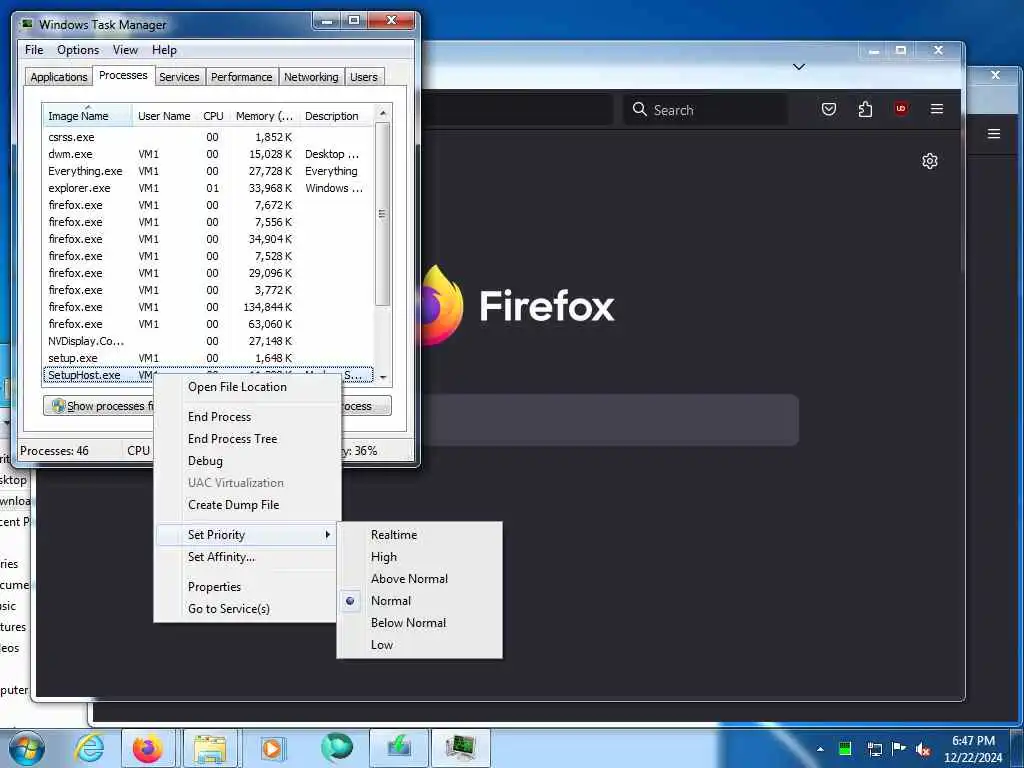The width and height of the screenshot is (1024, 768).
Task: Click the process list scroll-up arrow
Action: [383, 114]
